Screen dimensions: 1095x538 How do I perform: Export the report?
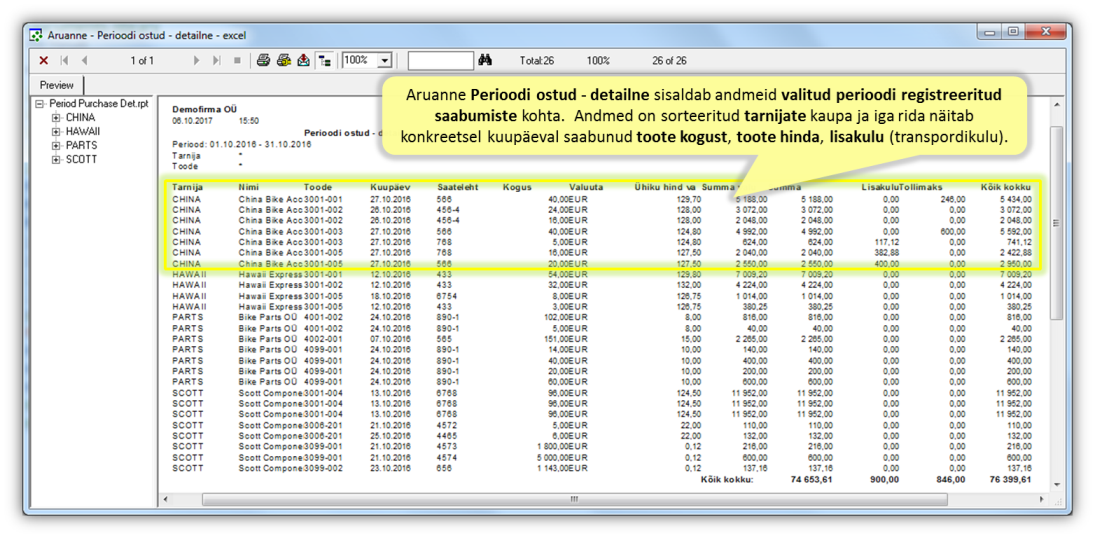click(304, 61)
